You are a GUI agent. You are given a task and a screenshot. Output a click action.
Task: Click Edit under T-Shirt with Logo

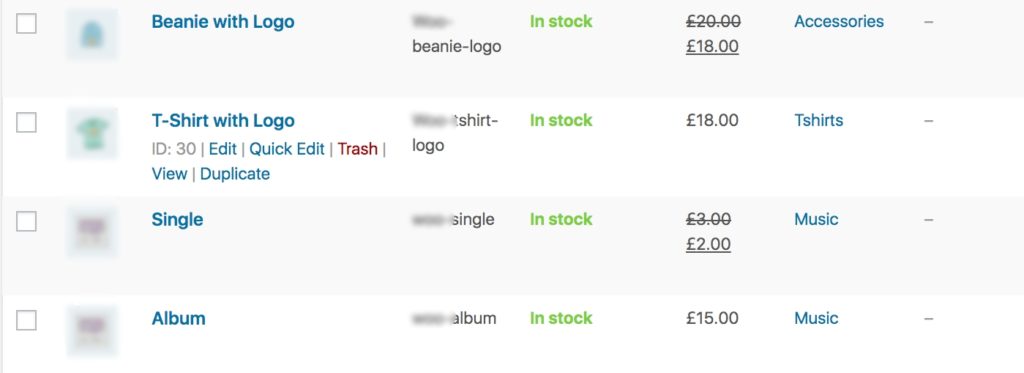click(223, 149)
